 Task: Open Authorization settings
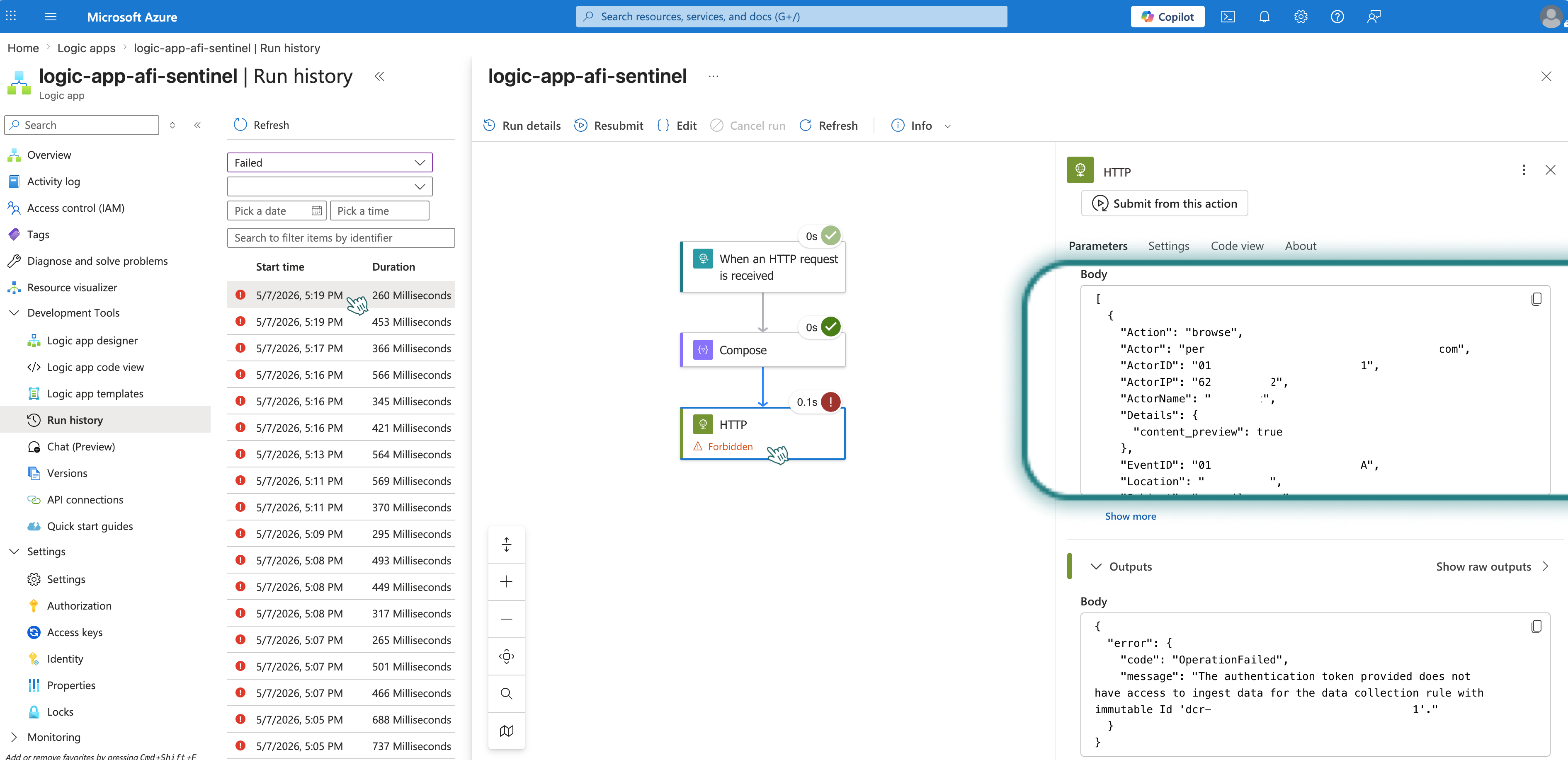[79, 606]
